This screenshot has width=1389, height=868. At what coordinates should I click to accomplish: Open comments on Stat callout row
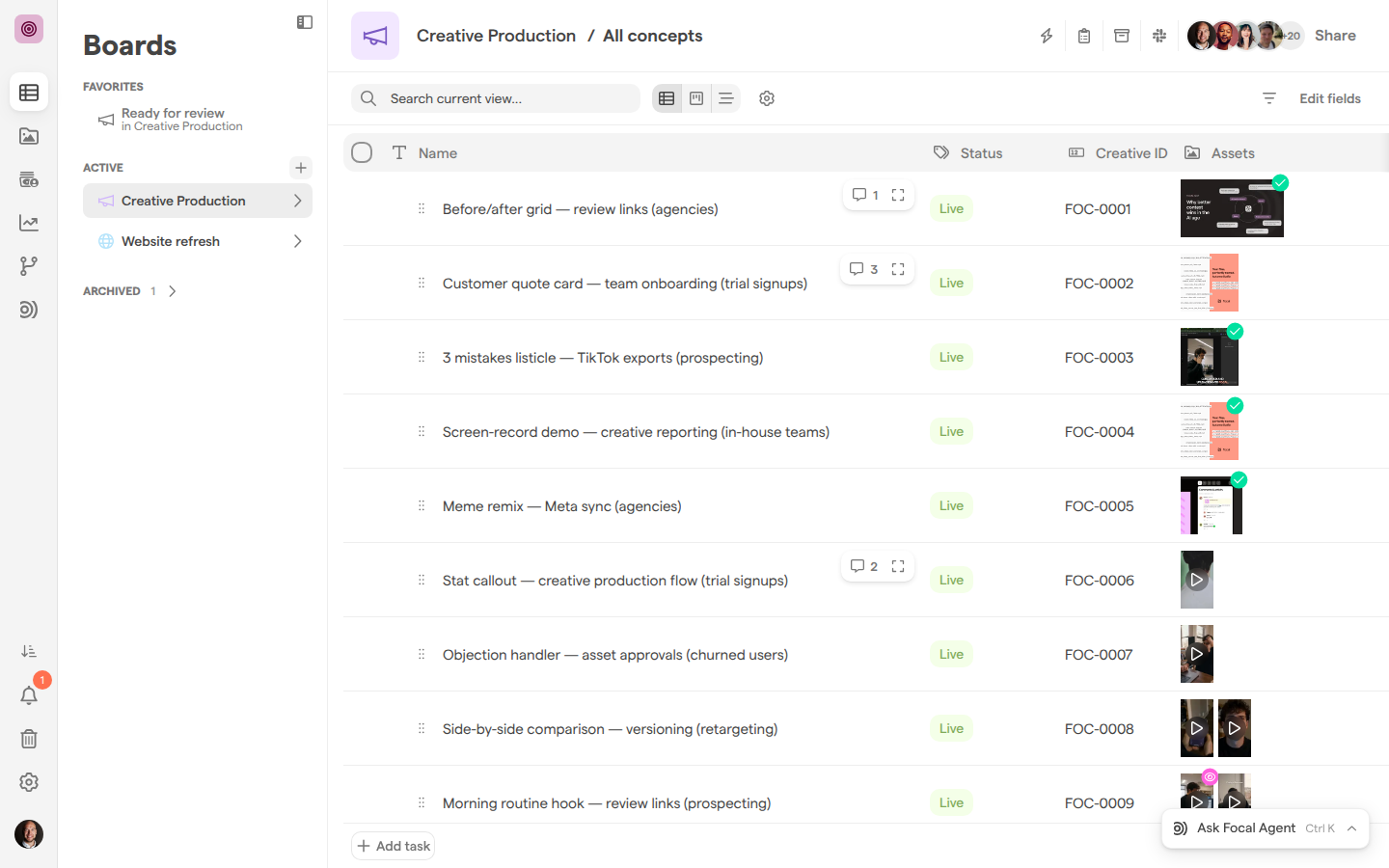tap(864, 566)
